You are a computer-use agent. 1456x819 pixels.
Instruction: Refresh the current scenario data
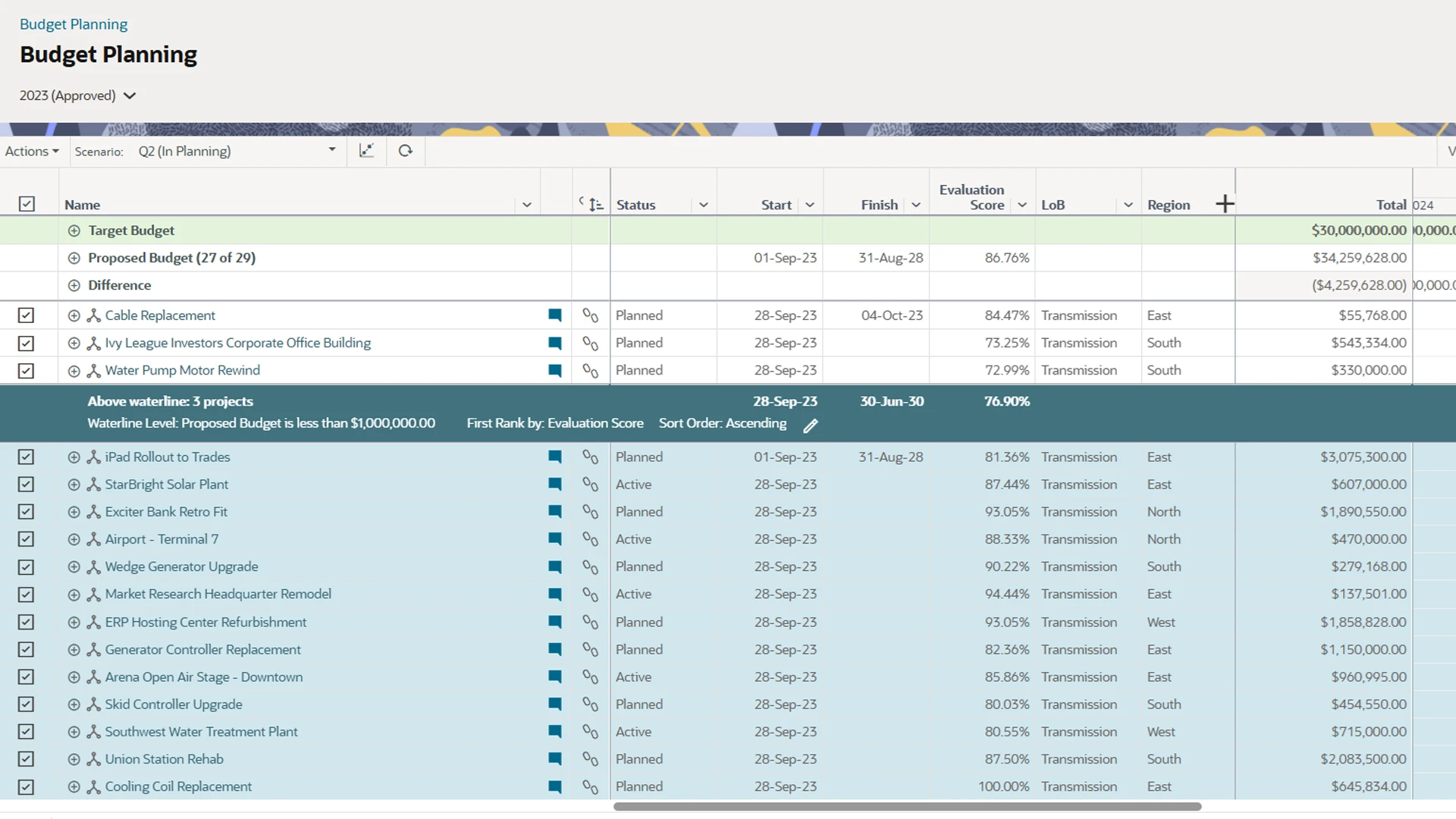[x=405, y=151]
